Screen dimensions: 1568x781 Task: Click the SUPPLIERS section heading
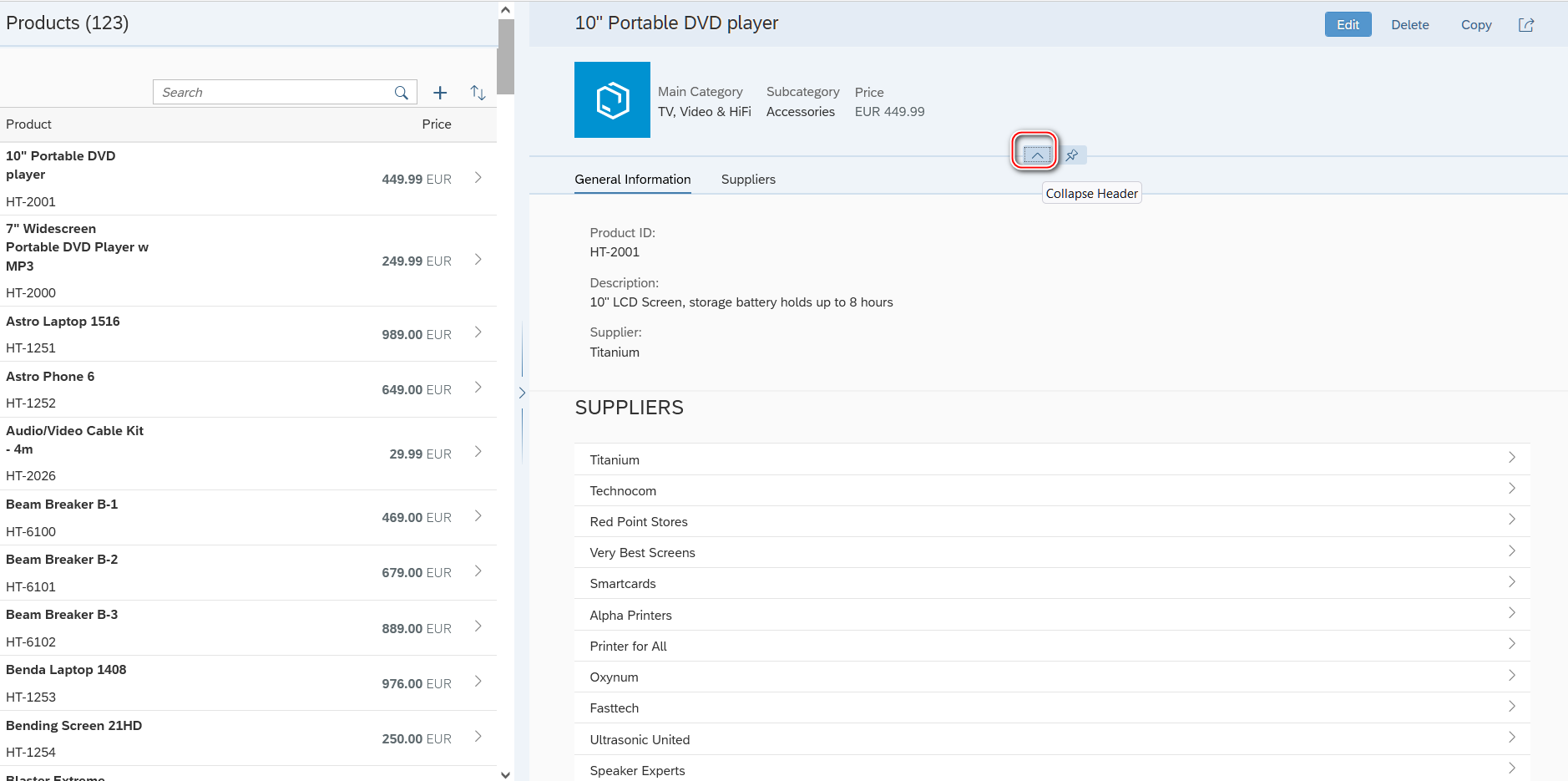[629, 408]
